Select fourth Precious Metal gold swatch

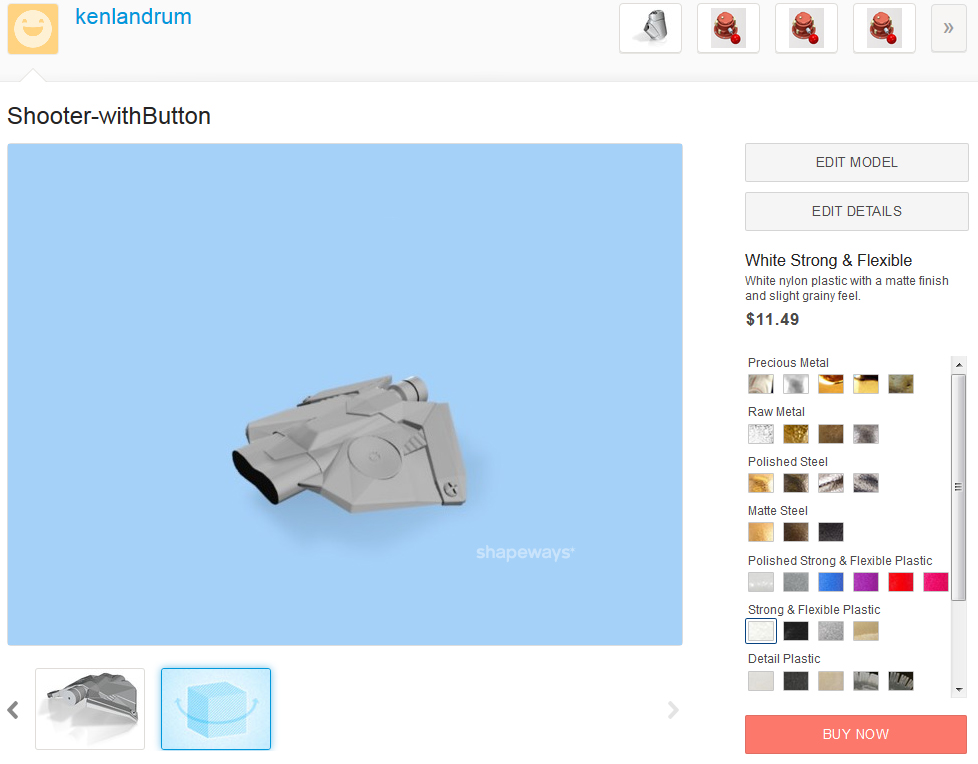866,384
